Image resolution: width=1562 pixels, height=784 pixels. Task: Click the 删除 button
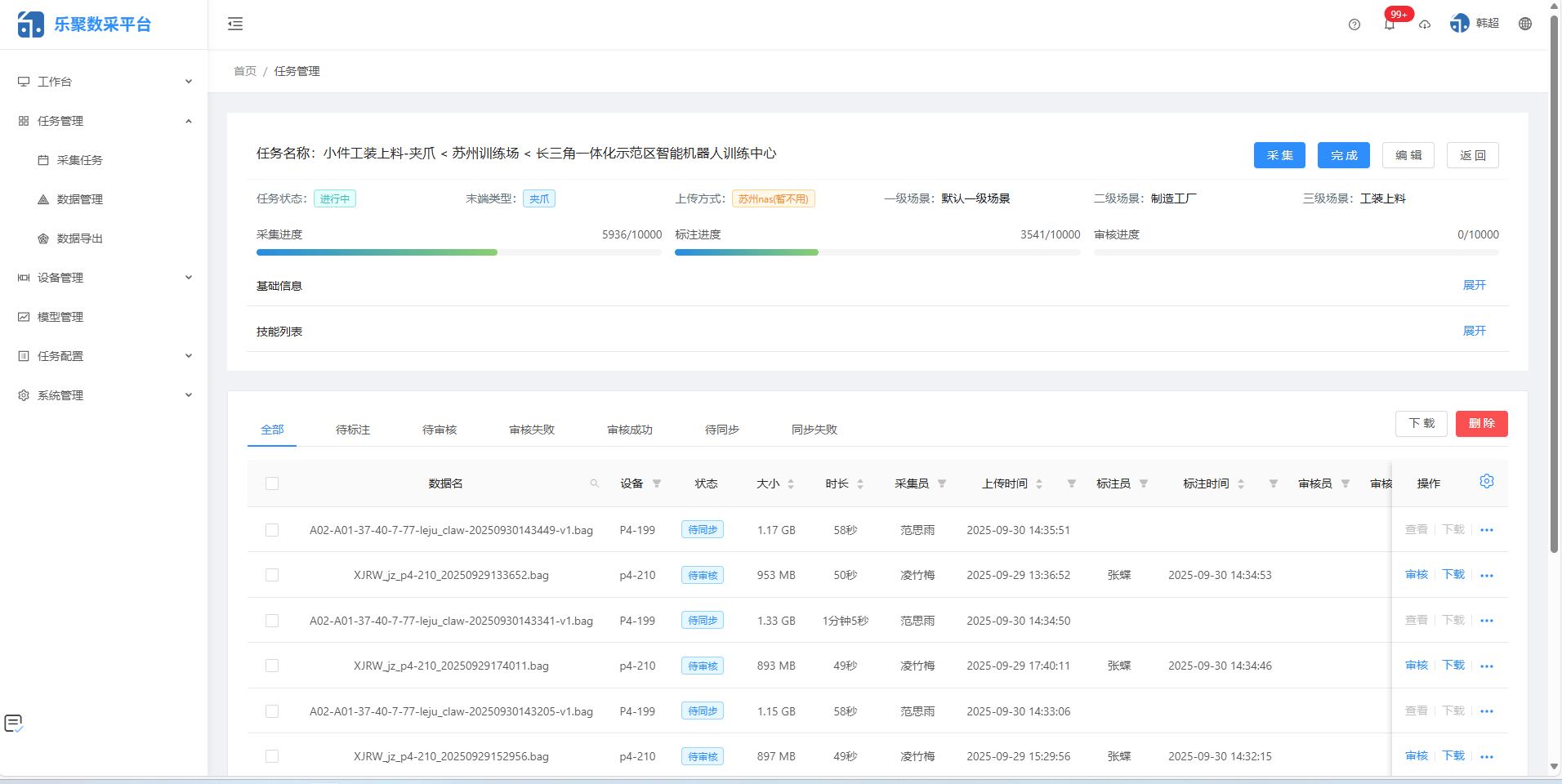tap(1481, 423)
